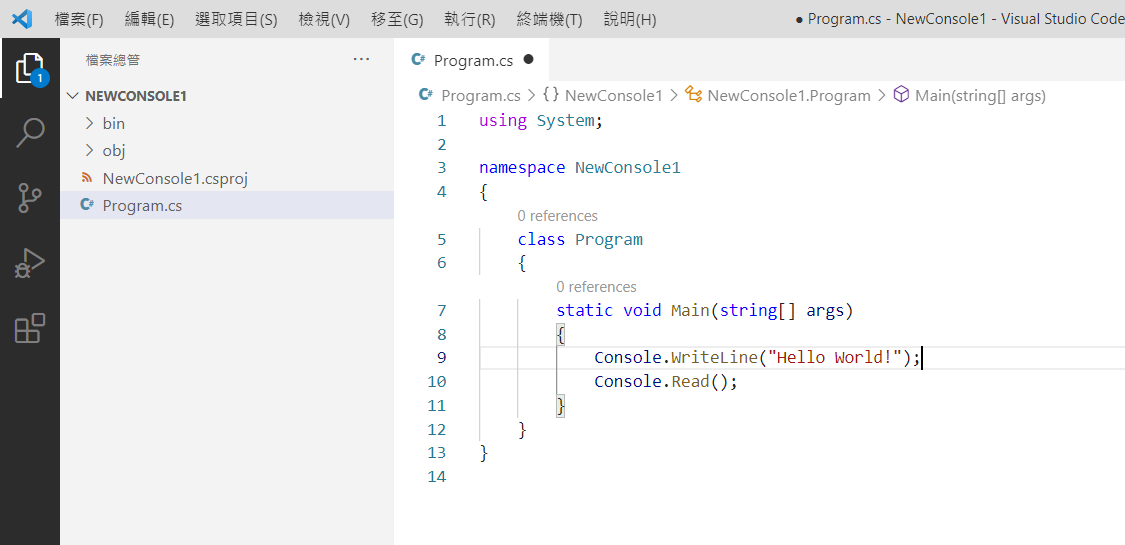Click NewConsole1 namespace breadcrumb
Viewport: 1125px width, 545px height.
(x=613, y=95)
